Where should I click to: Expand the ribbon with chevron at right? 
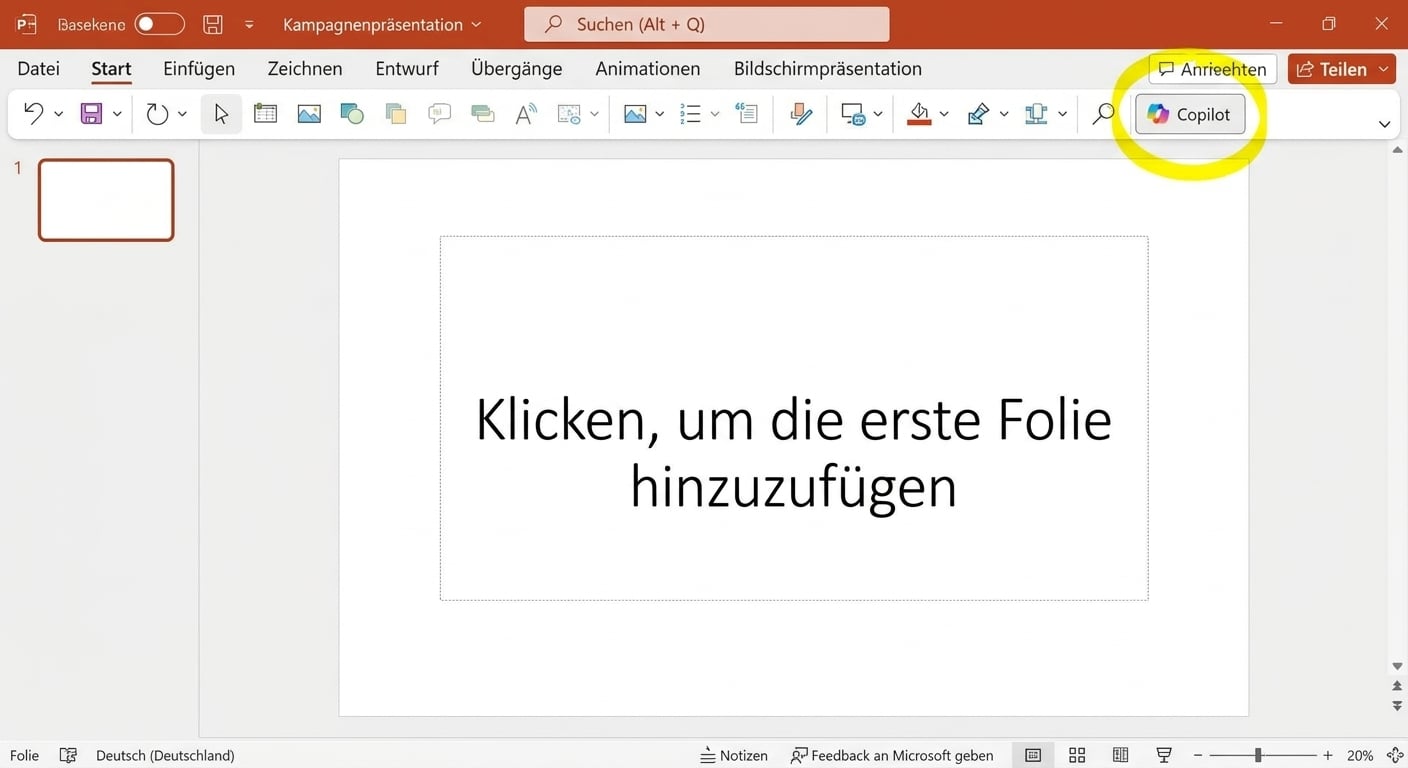point(1385,125)
